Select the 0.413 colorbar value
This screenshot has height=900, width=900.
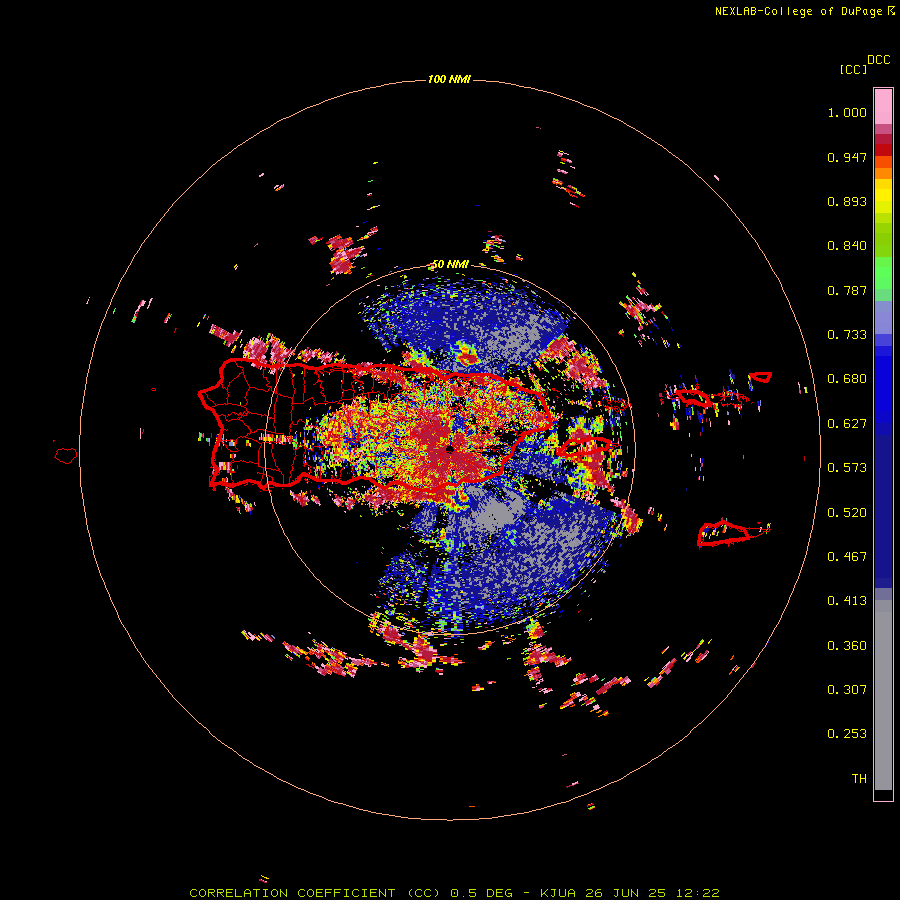[x=847, y=601]
